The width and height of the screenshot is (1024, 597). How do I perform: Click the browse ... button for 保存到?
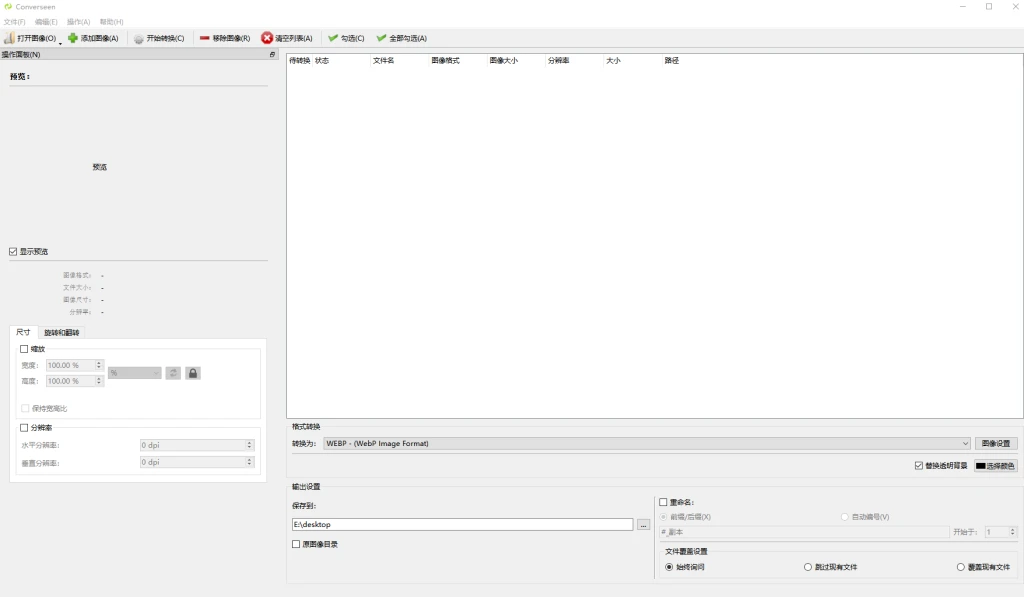coord(643,524)
